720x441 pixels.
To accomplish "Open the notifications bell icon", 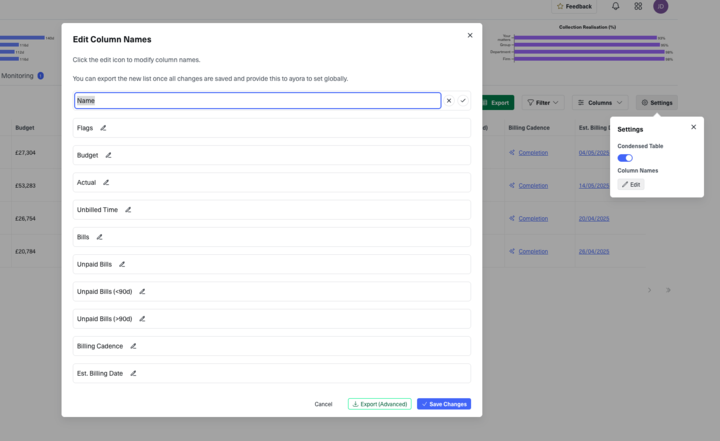I will click(x=615, y=6).
